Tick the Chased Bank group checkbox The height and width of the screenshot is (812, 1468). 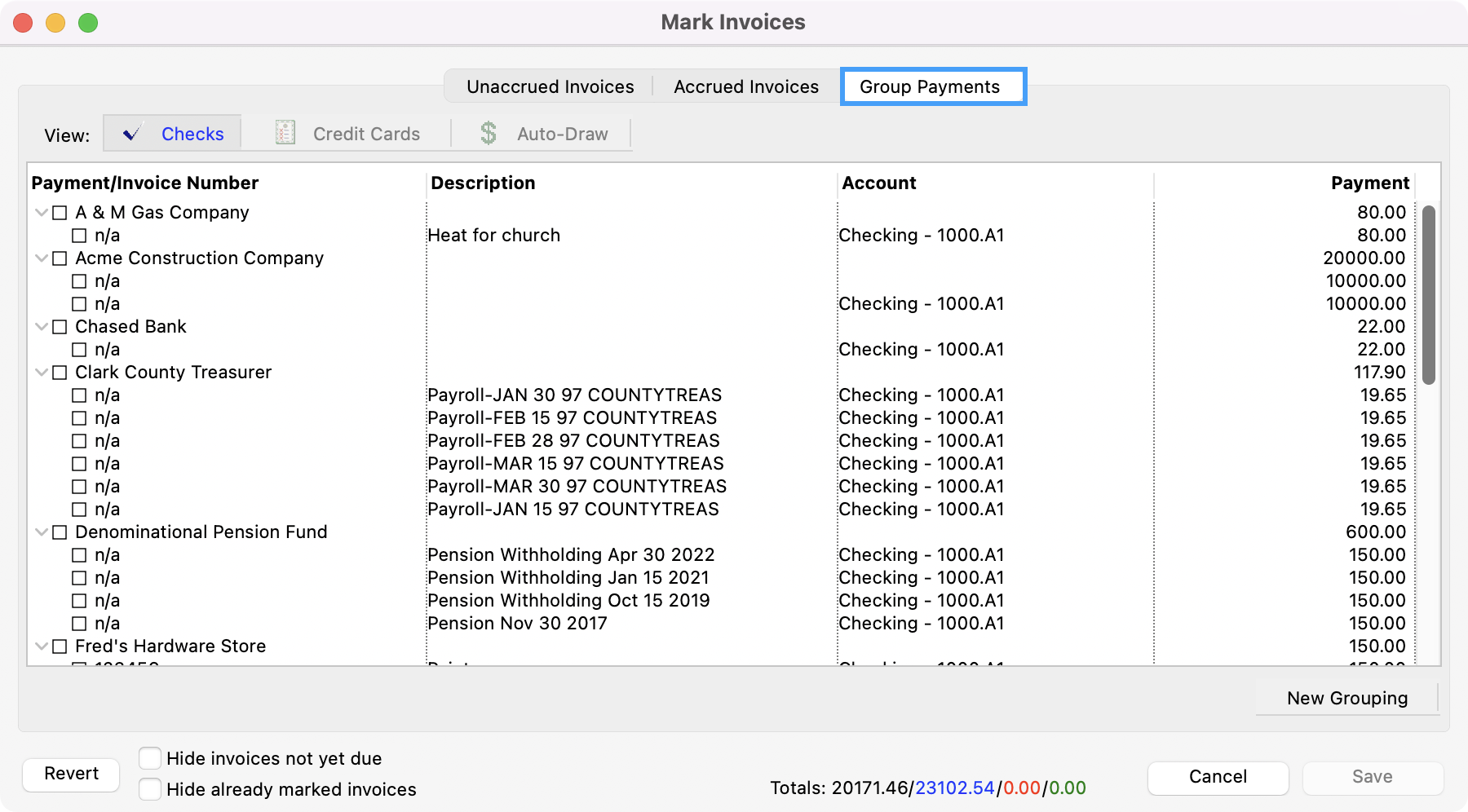tap(60, 327)
